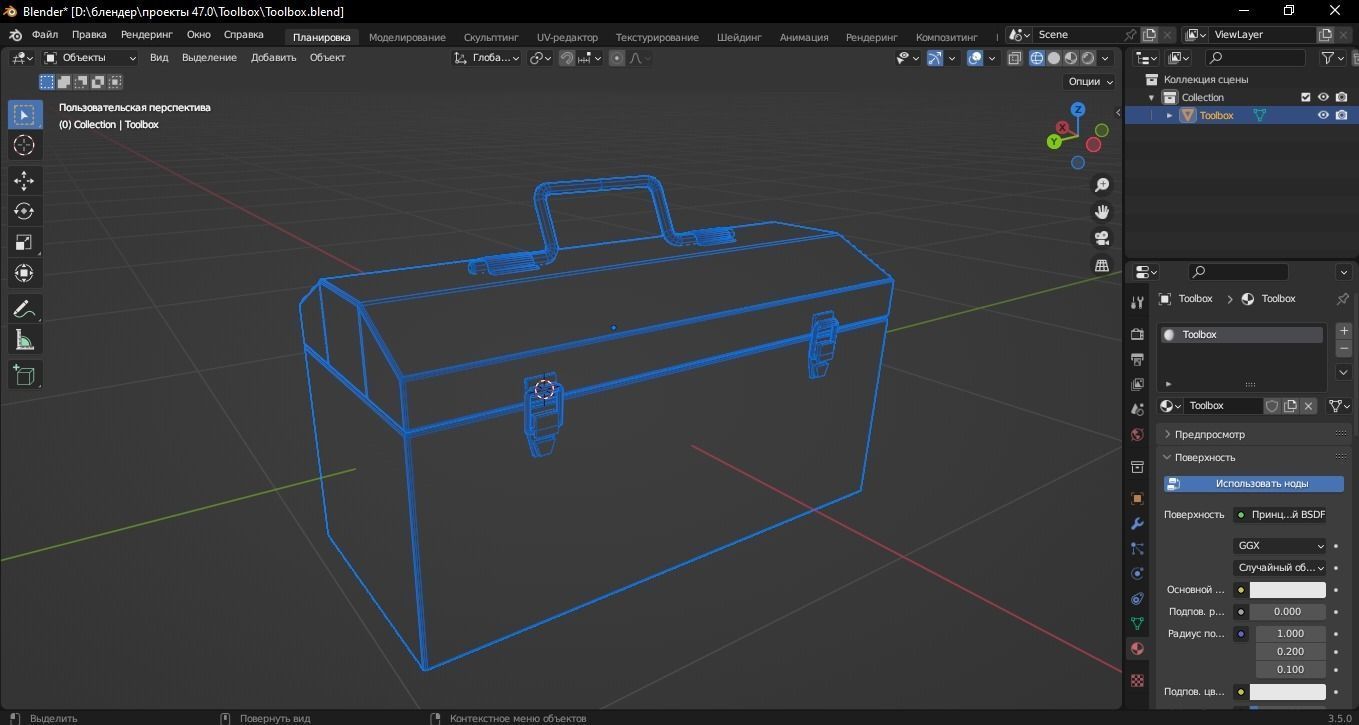Switch viewport to Solid shading mode
The height and width of the screenshot is (725, 1359).
coord(1053,57)
